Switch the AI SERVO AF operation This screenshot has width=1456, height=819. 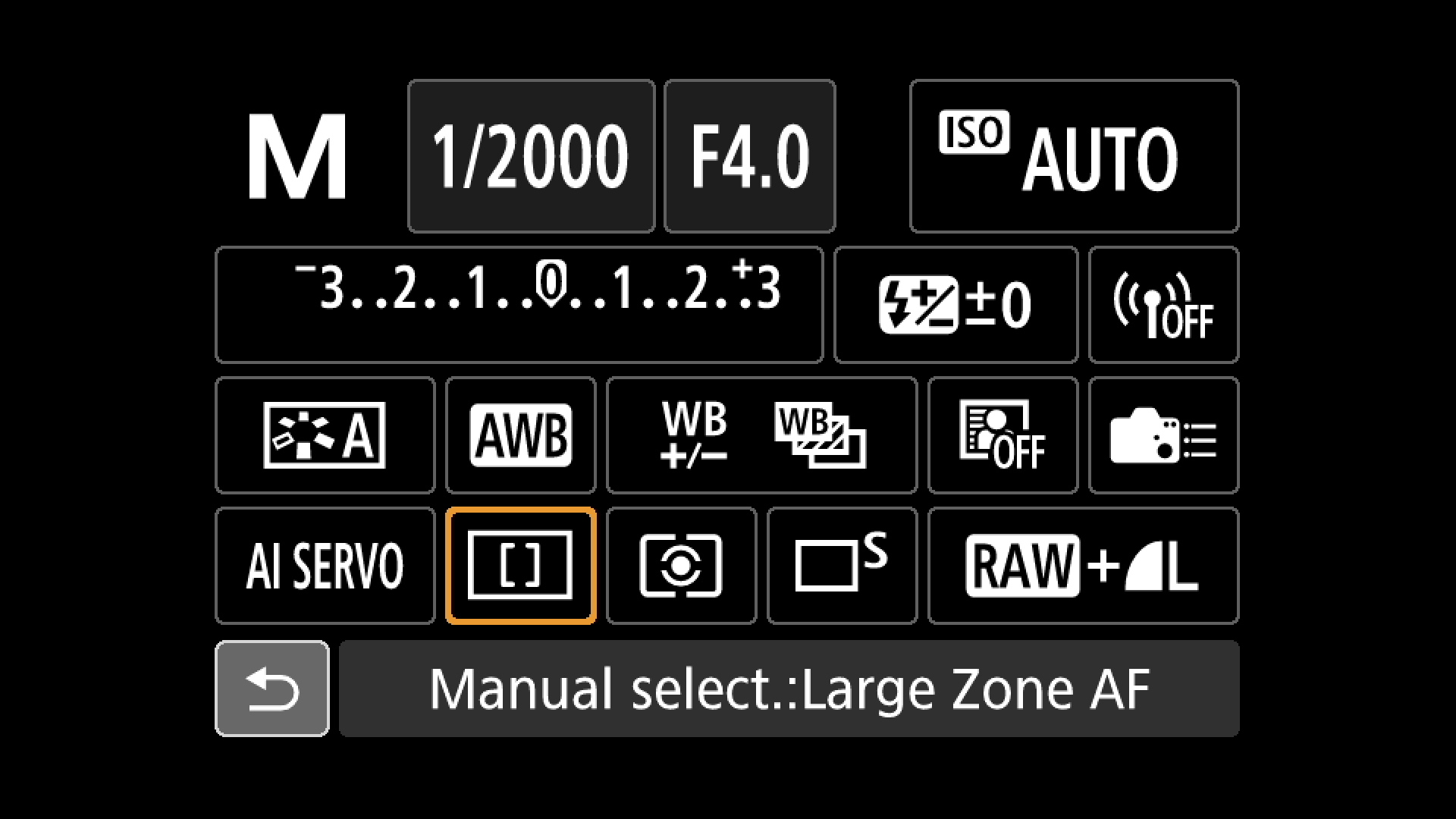[325, 566]
